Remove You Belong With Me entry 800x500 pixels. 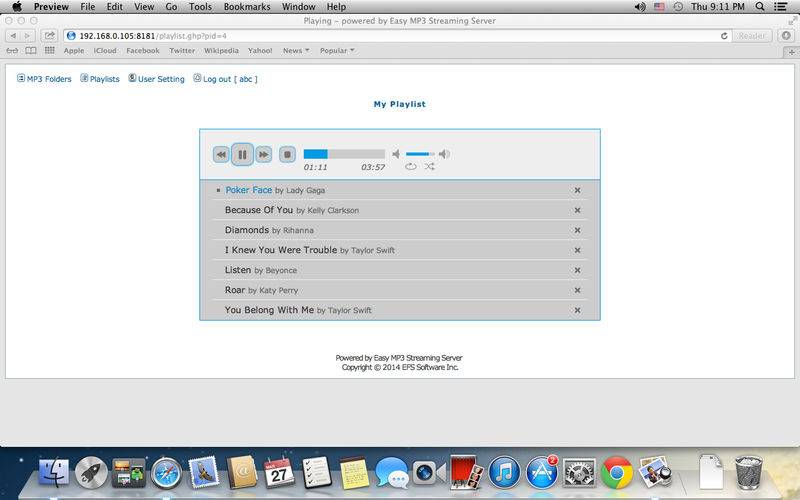[577, 310]
